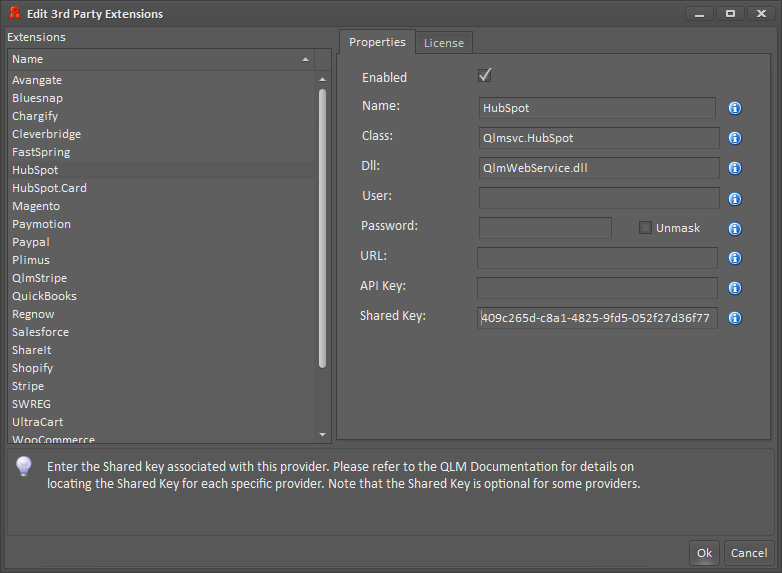
Task: Select Salesforce in the extensions list
Action: click(161, 332)
